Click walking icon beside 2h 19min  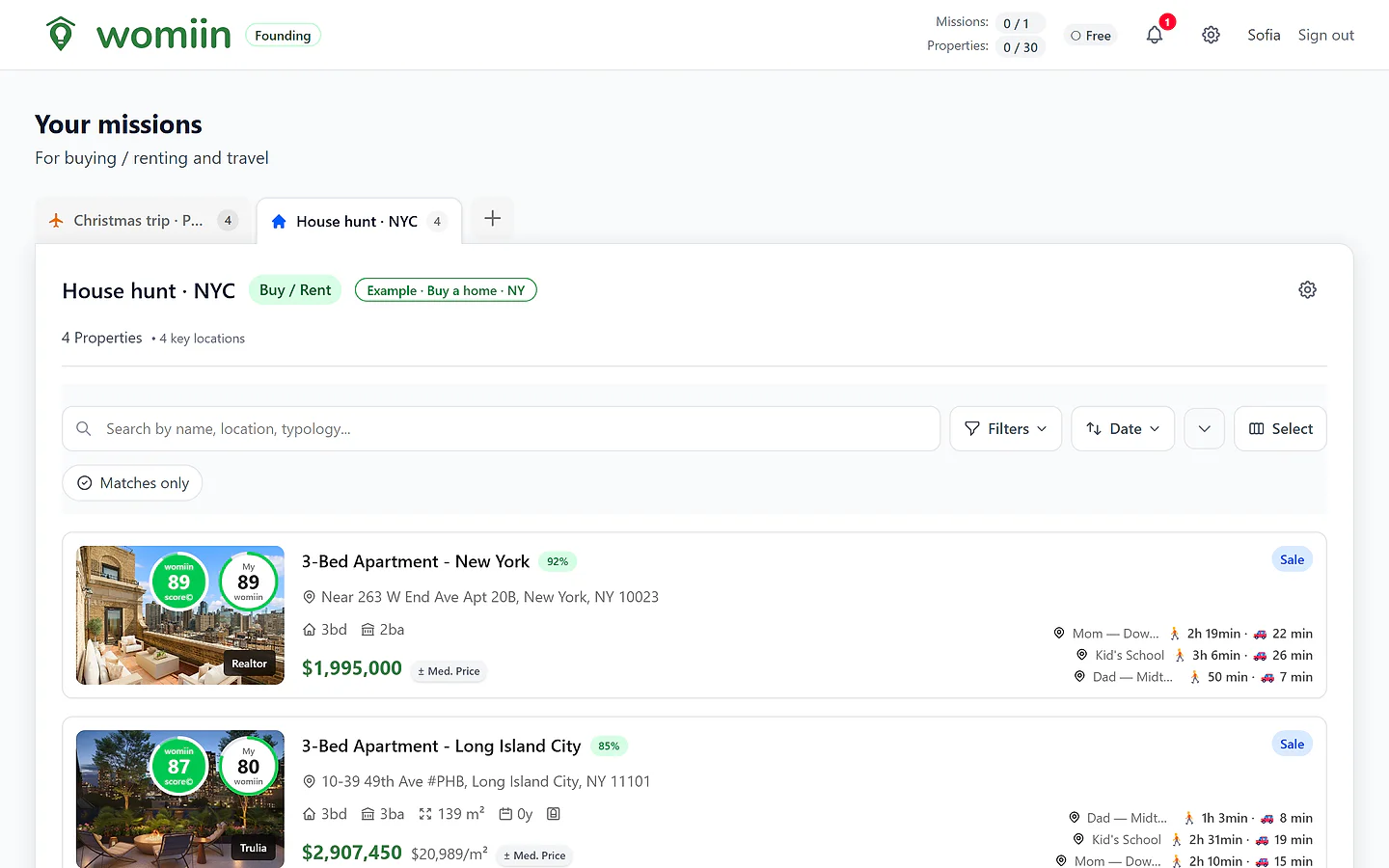point(1175,634)
